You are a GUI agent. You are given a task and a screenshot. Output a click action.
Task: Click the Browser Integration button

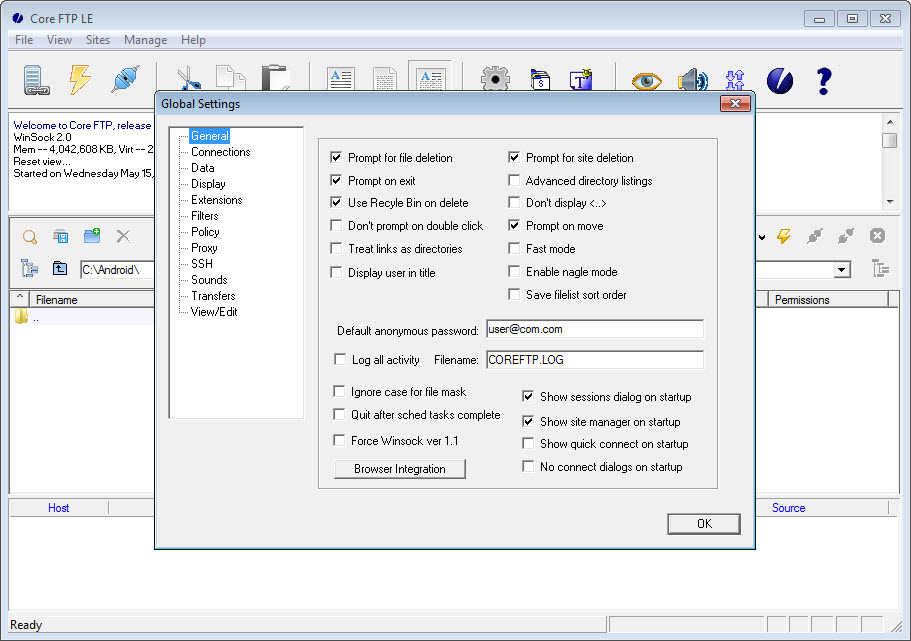[x=400, y=469]
